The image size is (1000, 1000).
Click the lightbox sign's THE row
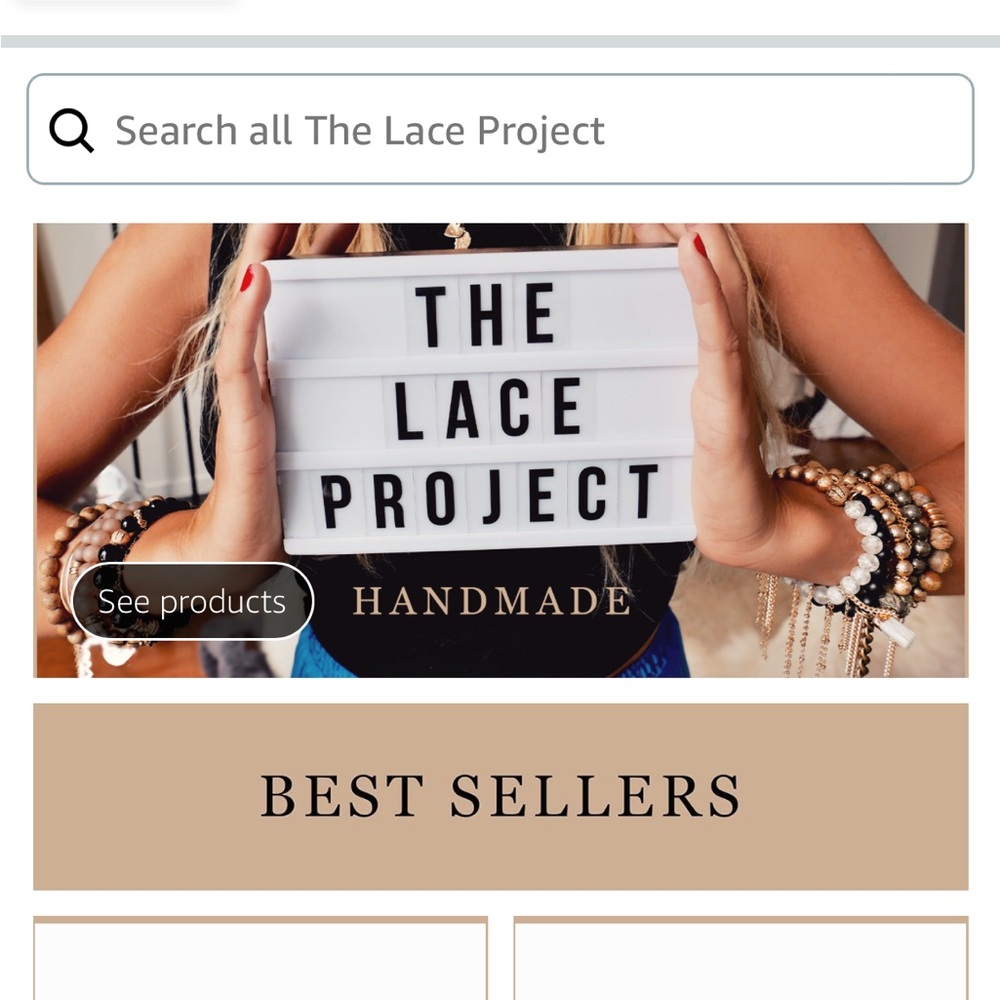point(485,316)
